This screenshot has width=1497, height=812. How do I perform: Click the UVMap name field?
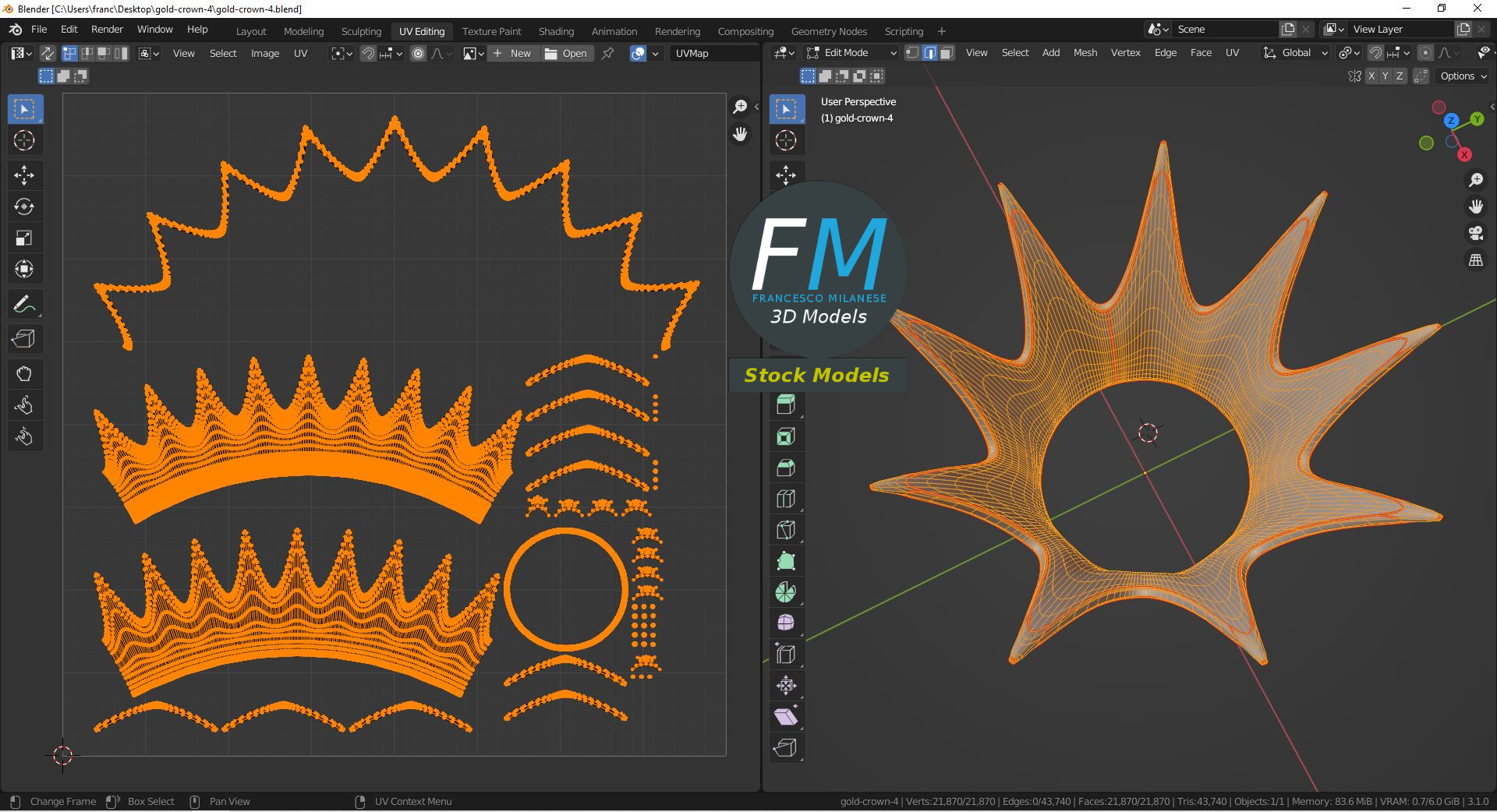[x=713, y=53]
